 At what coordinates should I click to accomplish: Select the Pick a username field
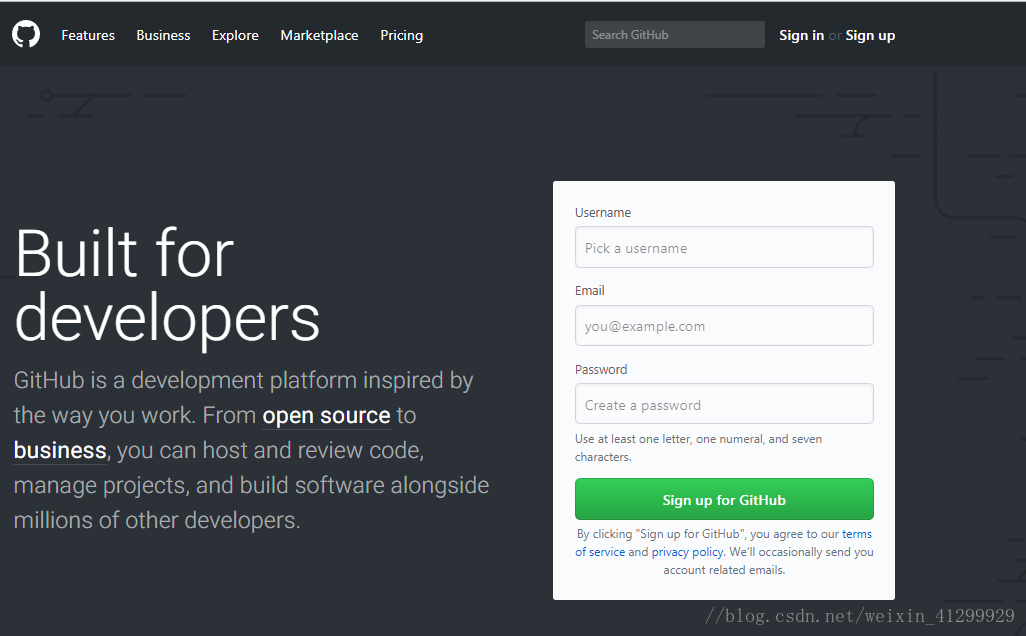point(724,247)
